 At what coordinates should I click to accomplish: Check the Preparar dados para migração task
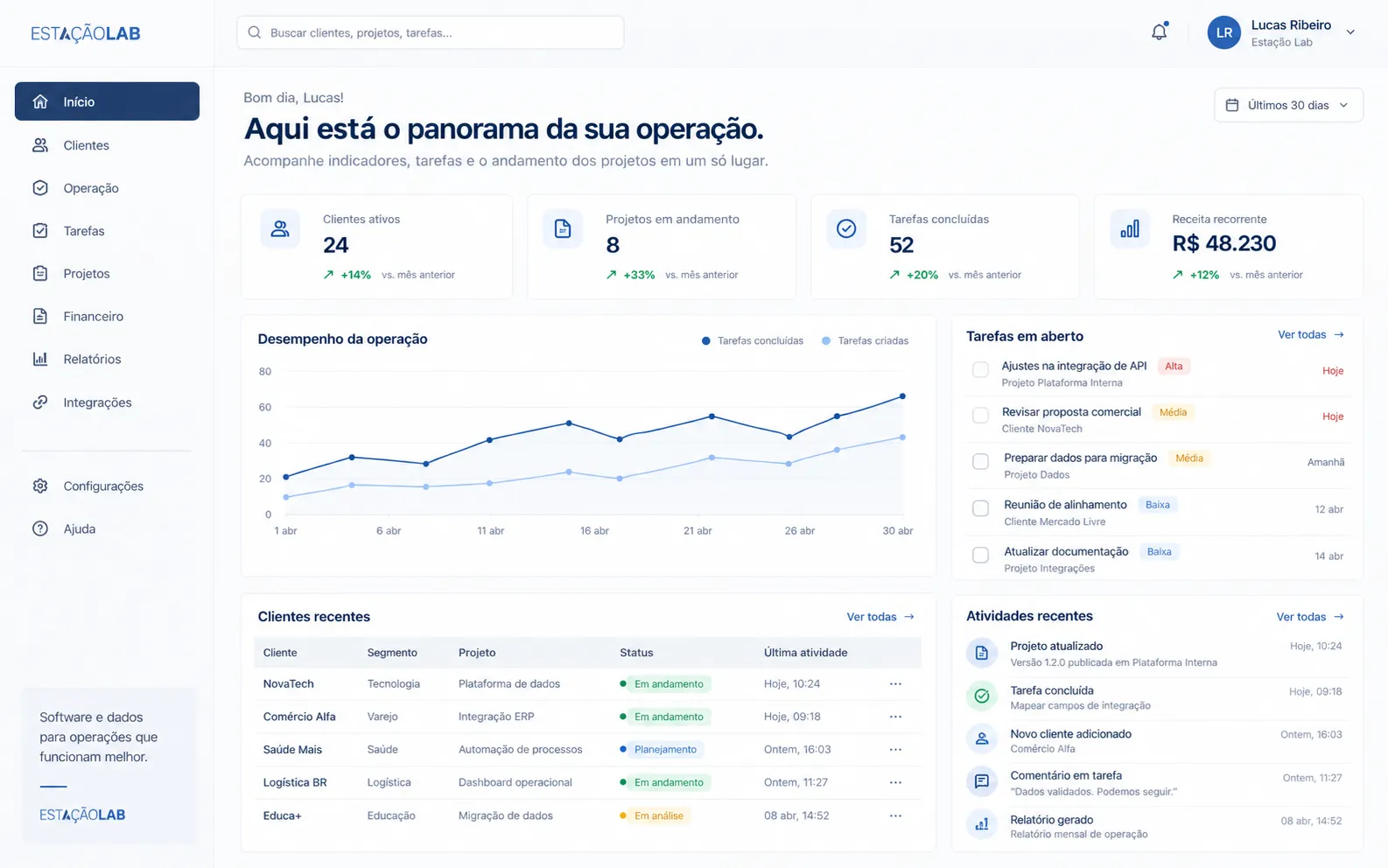pos(981,462)
